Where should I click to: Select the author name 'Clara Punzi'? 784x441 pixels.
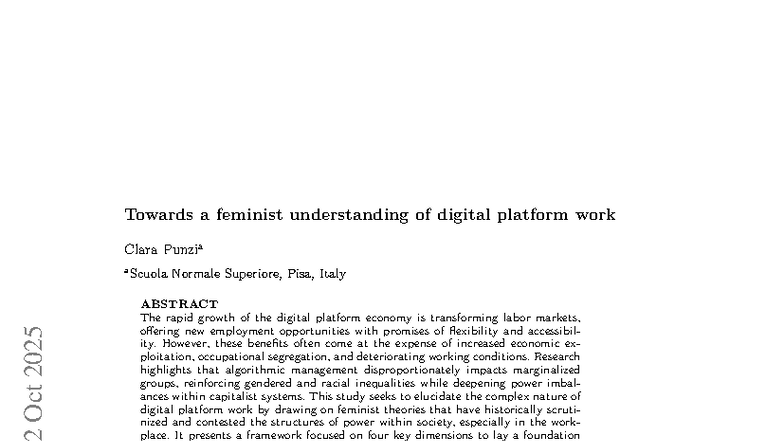pyautogui.click(x=162, y=249)
